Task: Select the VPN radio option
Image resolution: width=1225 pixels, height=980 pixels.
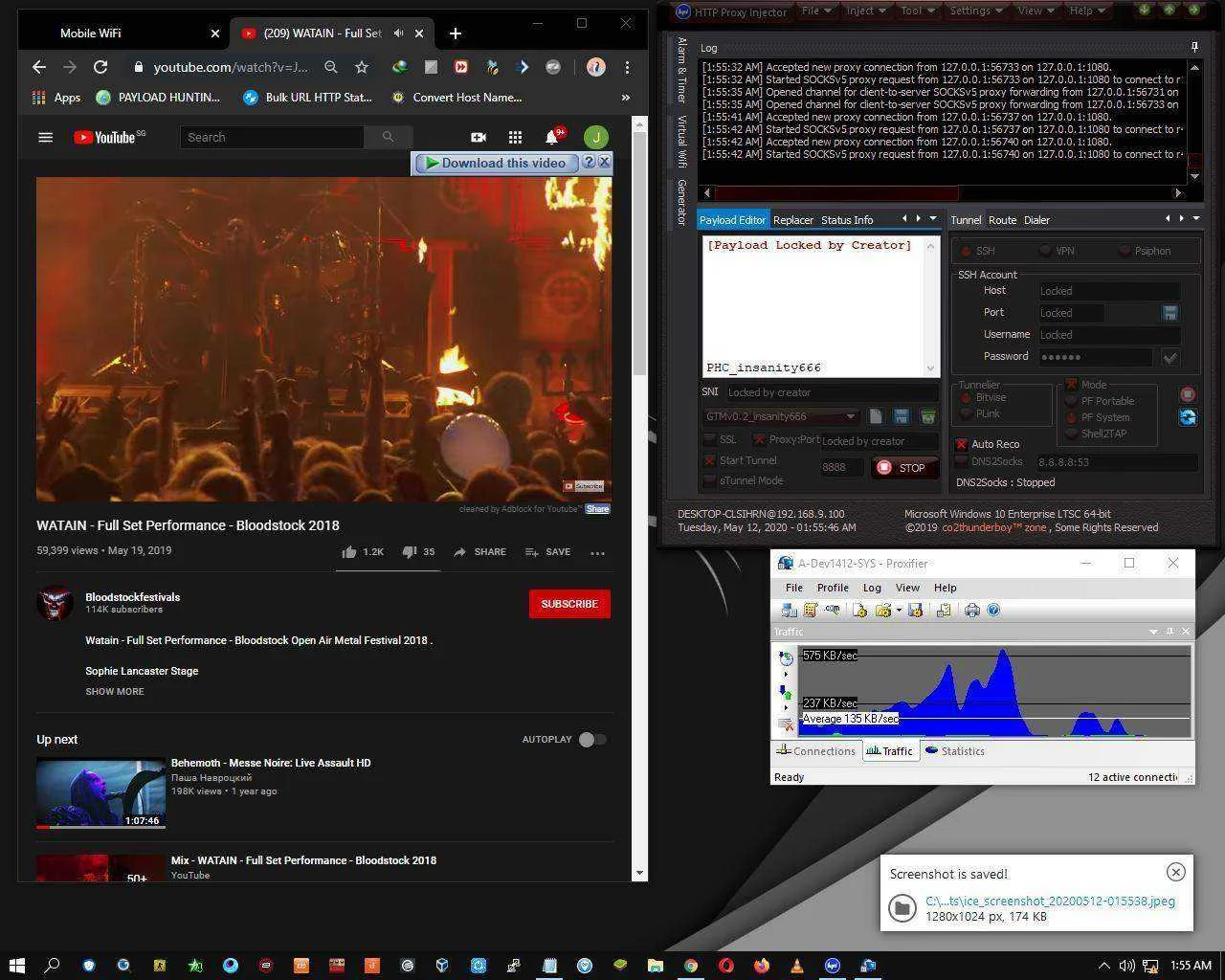Action: click(x=1045, y=251)
